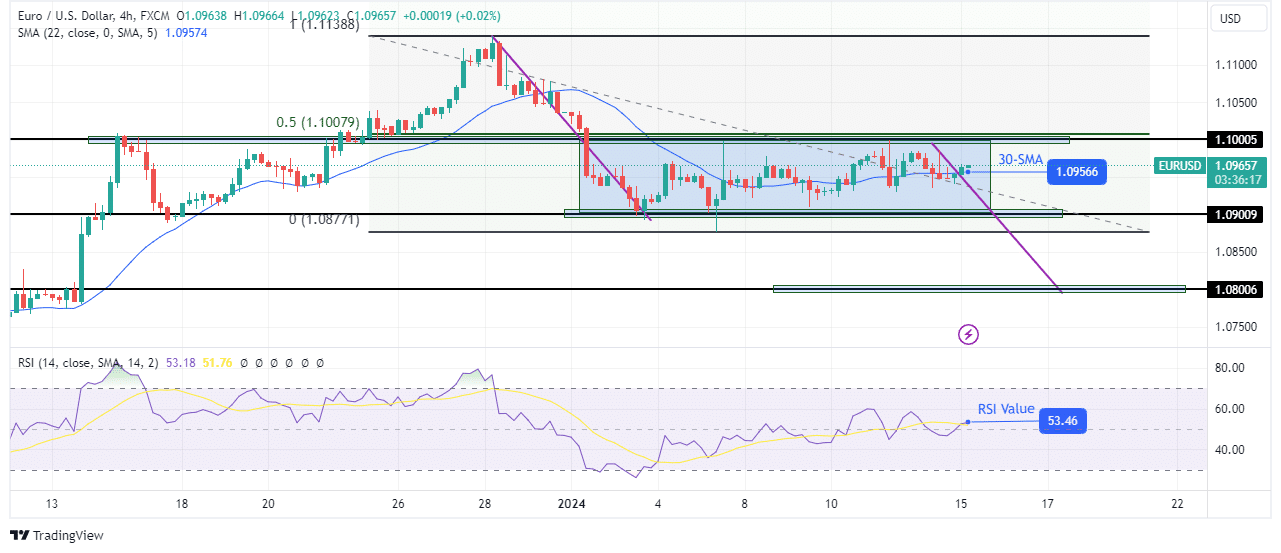Click the TradingView logo
The image size is (1281, 553).
[57, 535]
